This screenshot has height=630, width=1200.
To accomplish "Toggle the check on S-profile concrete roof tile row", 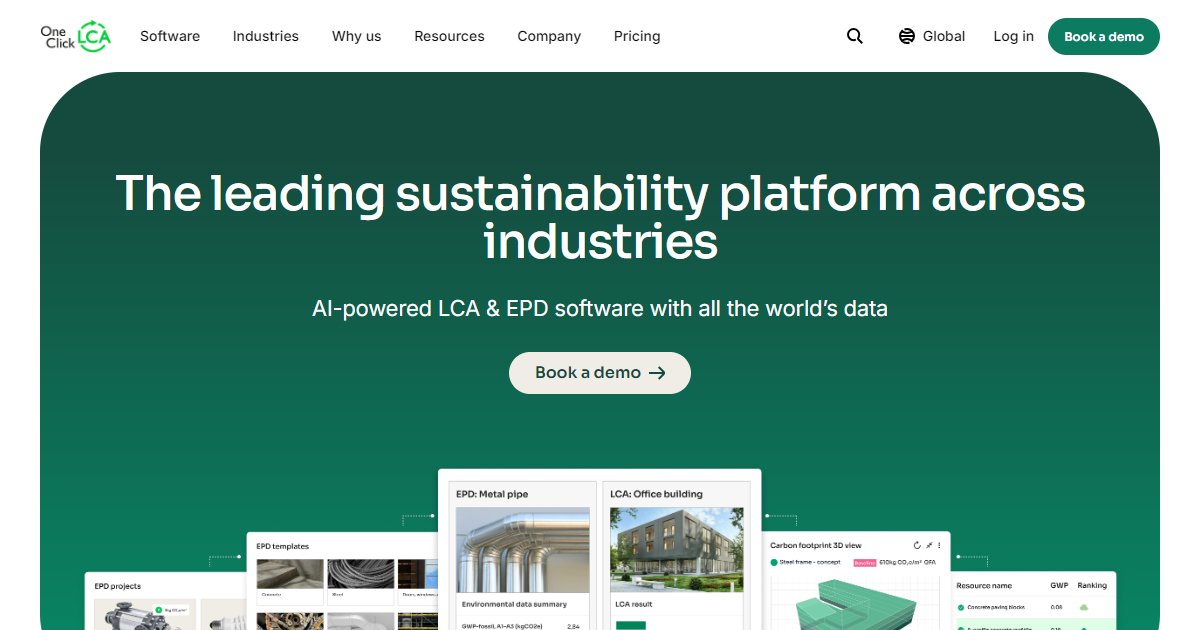I will click(961, 627).
